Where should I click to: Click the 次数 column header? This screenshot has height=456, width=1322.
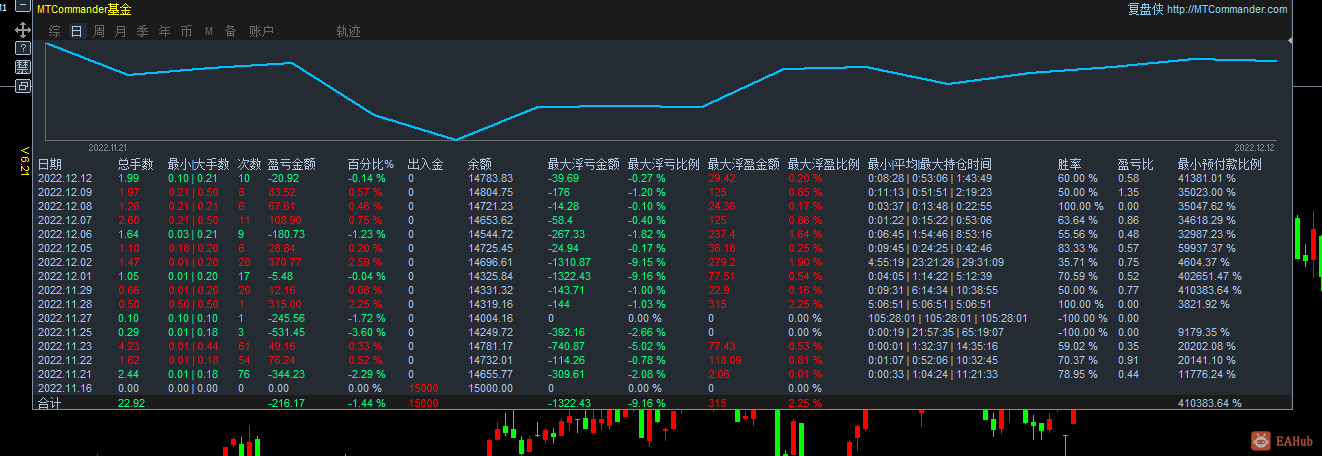(x=249, y=164)
